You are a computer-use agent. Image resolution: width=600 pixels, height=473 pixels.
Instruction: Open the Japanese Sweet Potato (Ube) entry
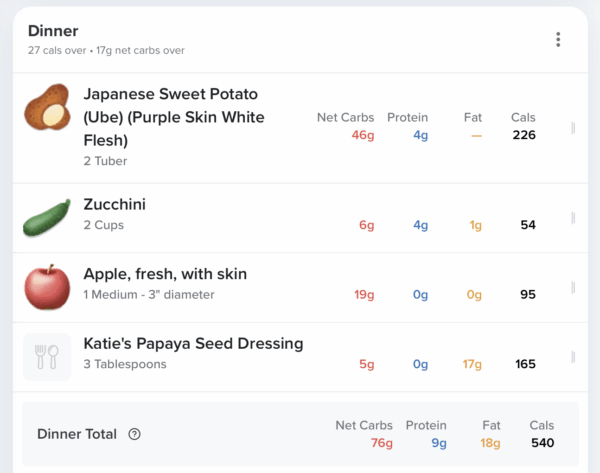click(172, 117)
